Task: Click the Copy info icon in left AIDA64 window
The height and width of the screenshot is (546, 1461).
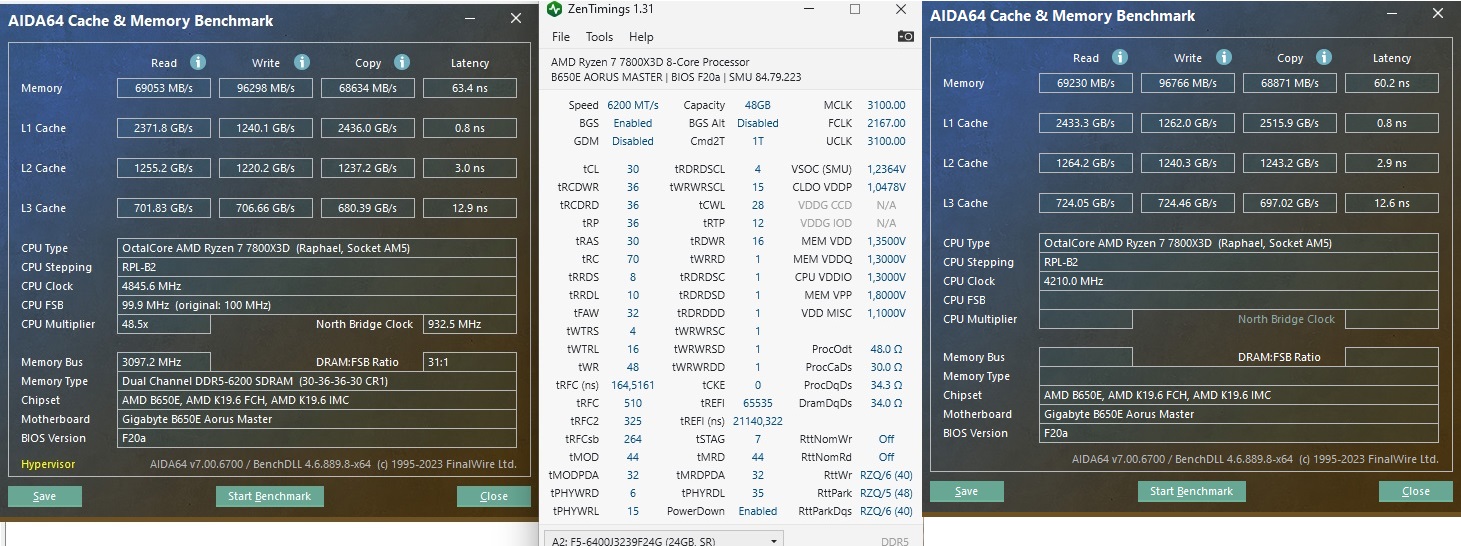Action: tap(402, 62)
